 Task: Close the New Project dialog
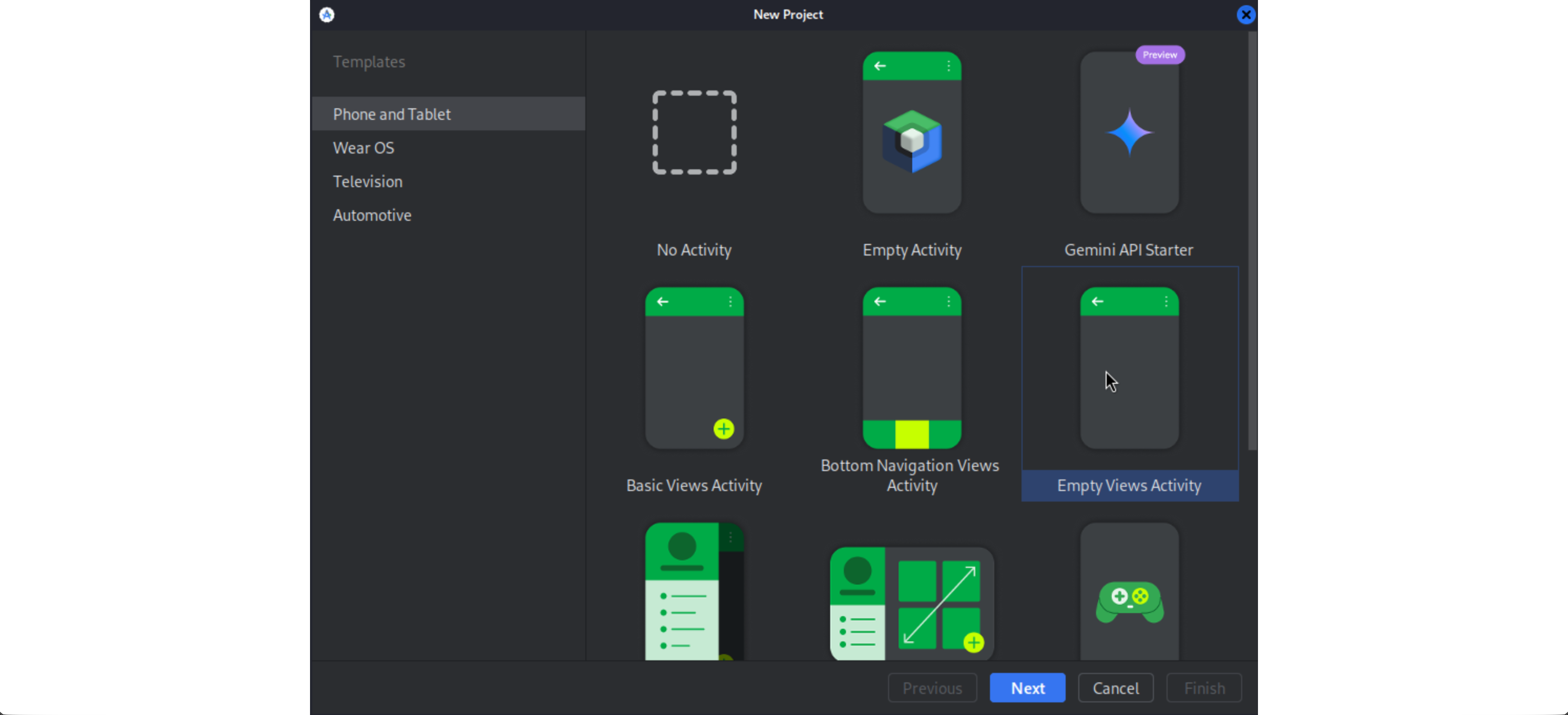(1245, 15)
